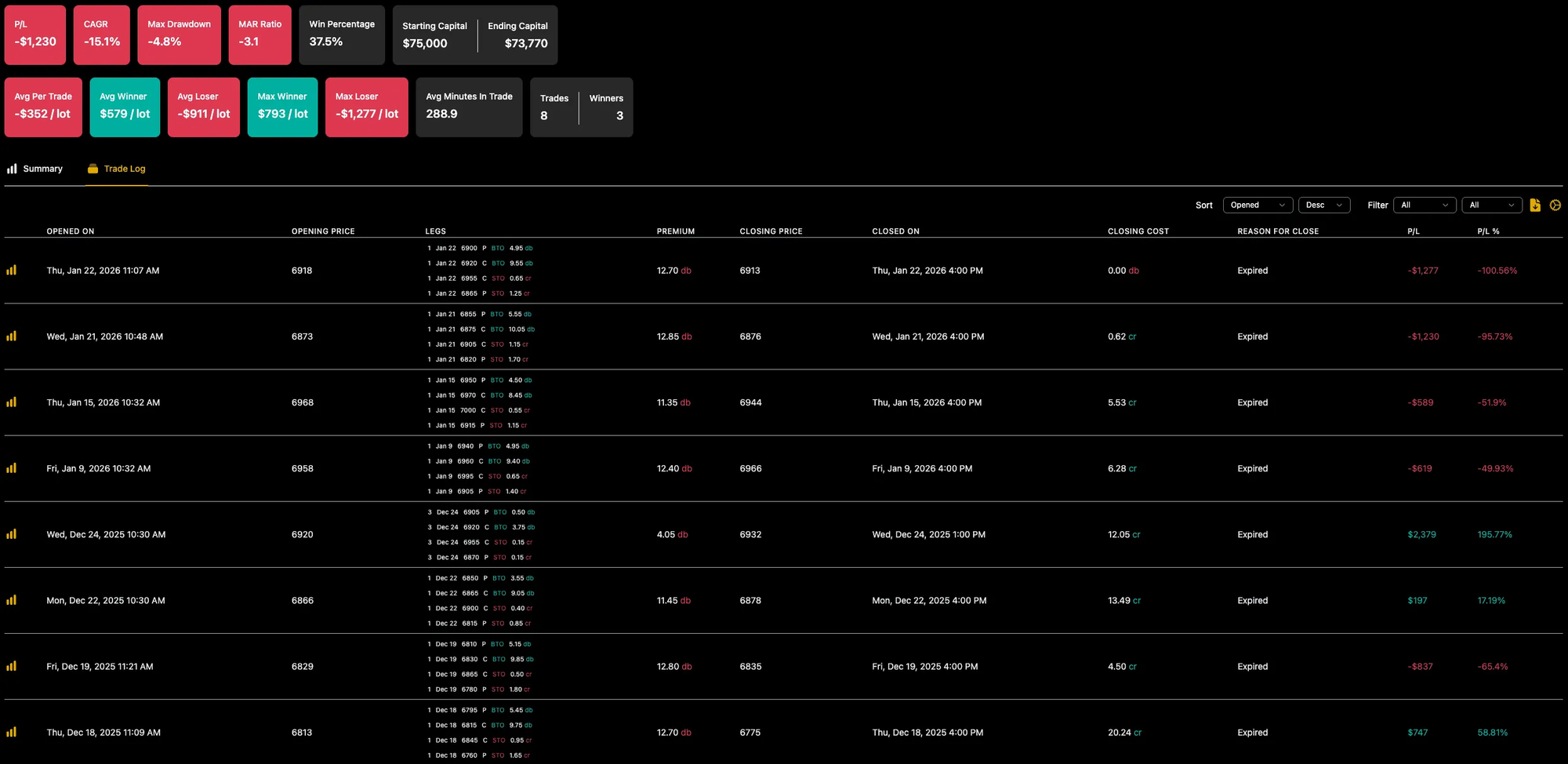
Task: Click chart icon for Jan 22, 2026 trade
Action: pyautogui.click(x=12, y=270)
